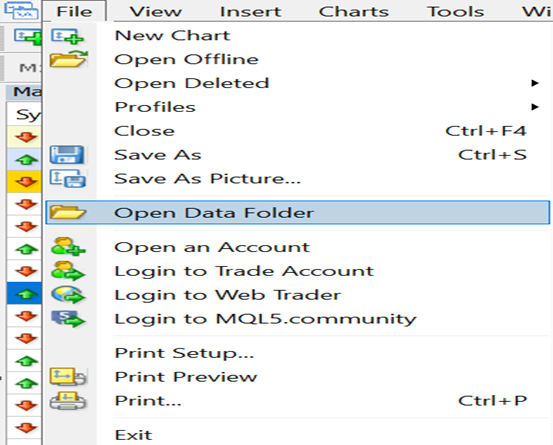Click the New Chart menu icon

click(67, 36)
